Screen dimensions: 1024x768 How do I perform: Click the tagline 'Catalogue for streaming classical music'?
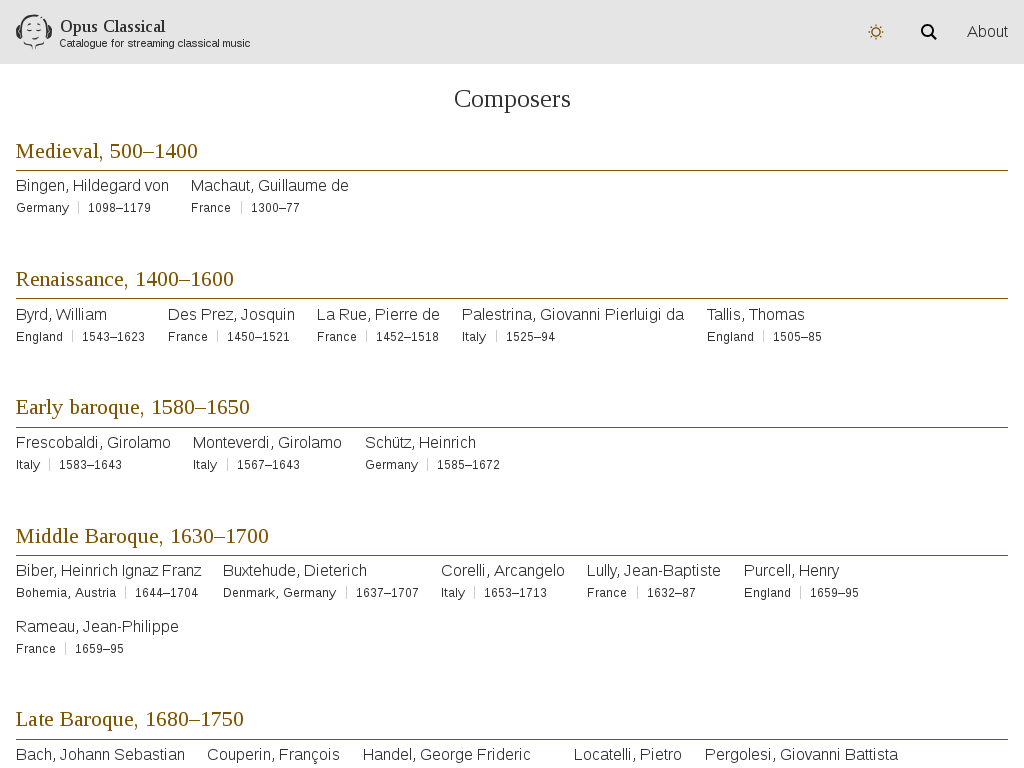[x=155, y=43]
